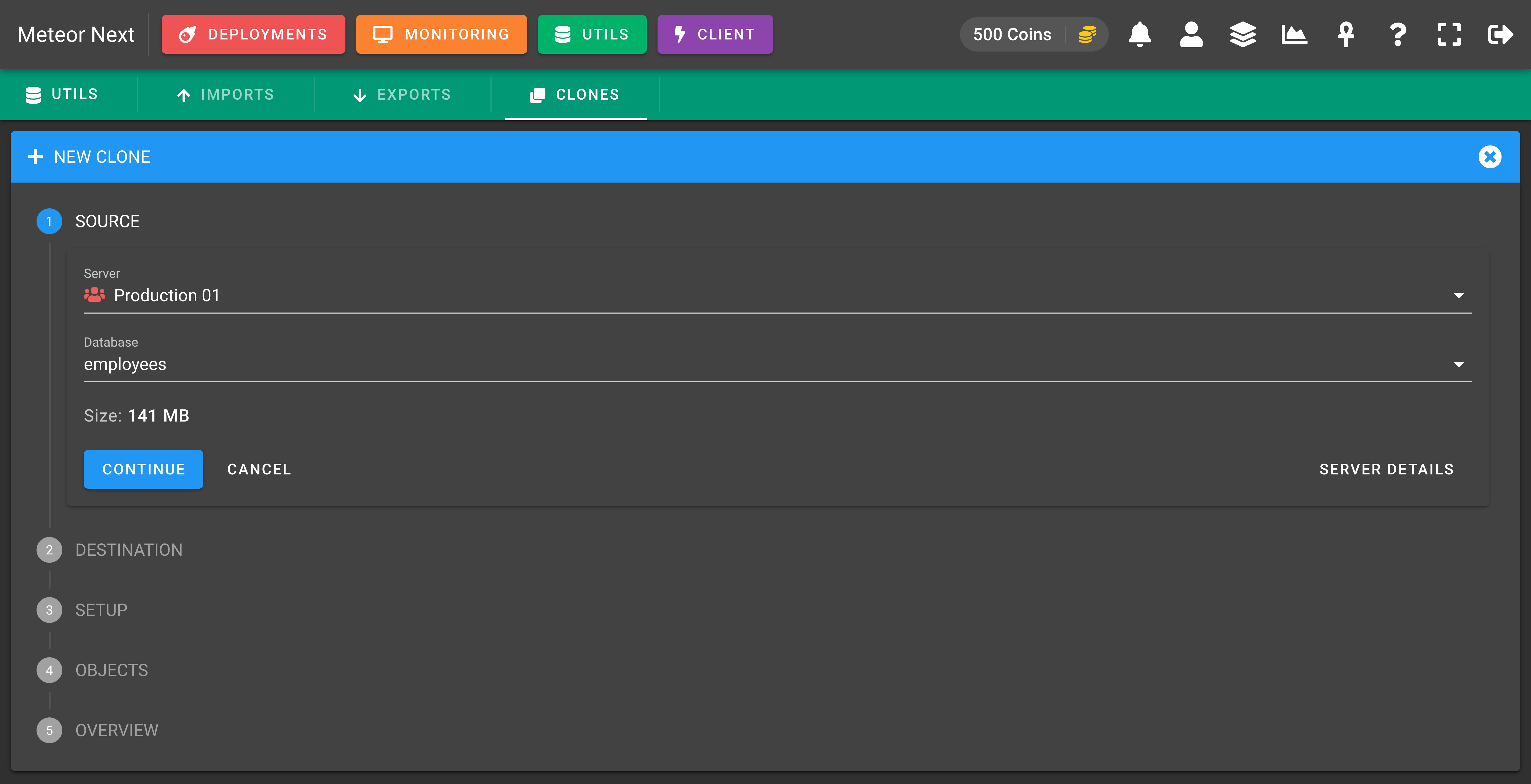Open the notifications bell icon
Image resolution: width=1531 pixels, height=784 pixels.
[x=1139, y=34]
